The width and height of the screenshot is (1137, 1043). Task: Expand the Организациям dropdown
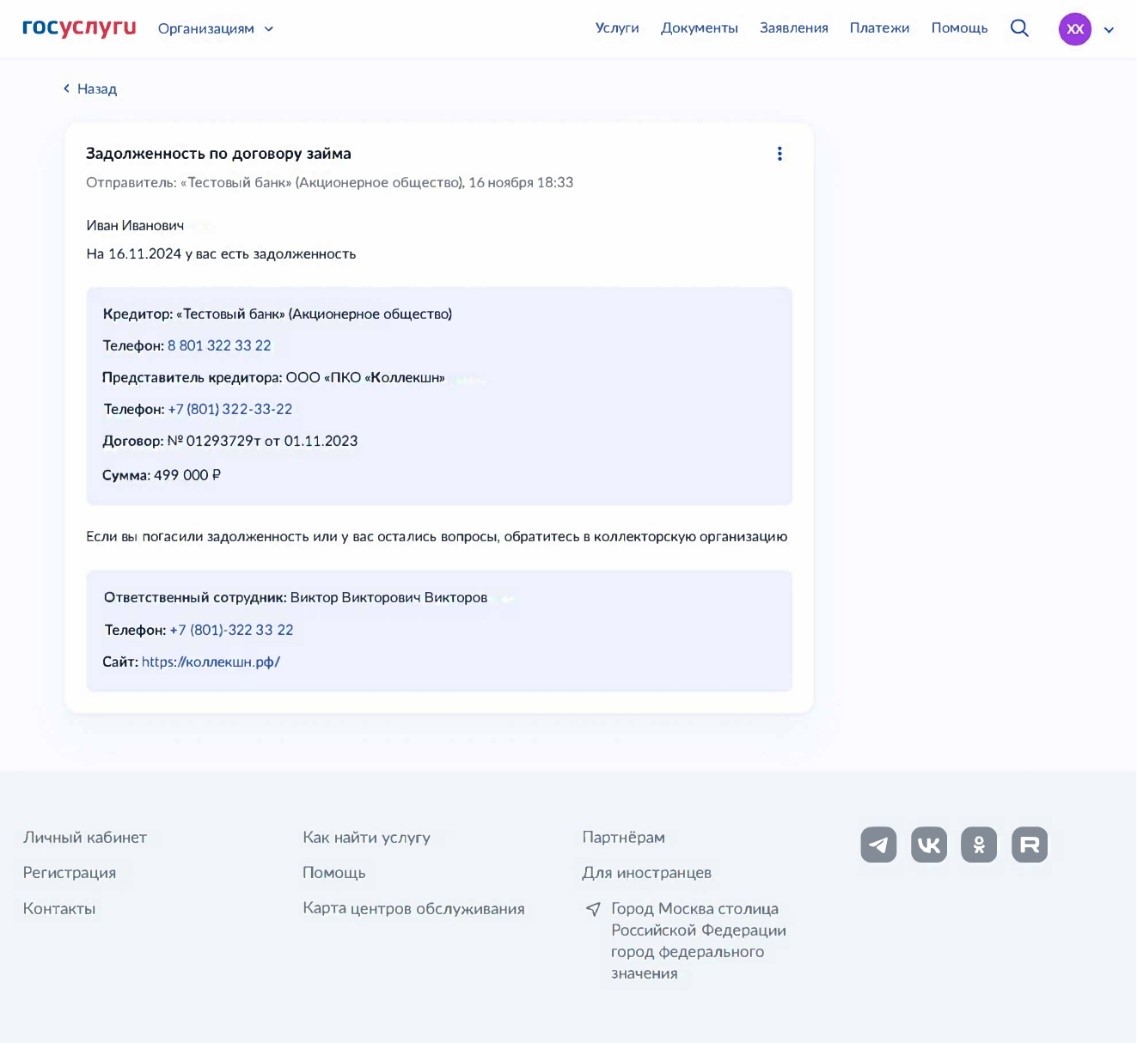pos(215,29)
